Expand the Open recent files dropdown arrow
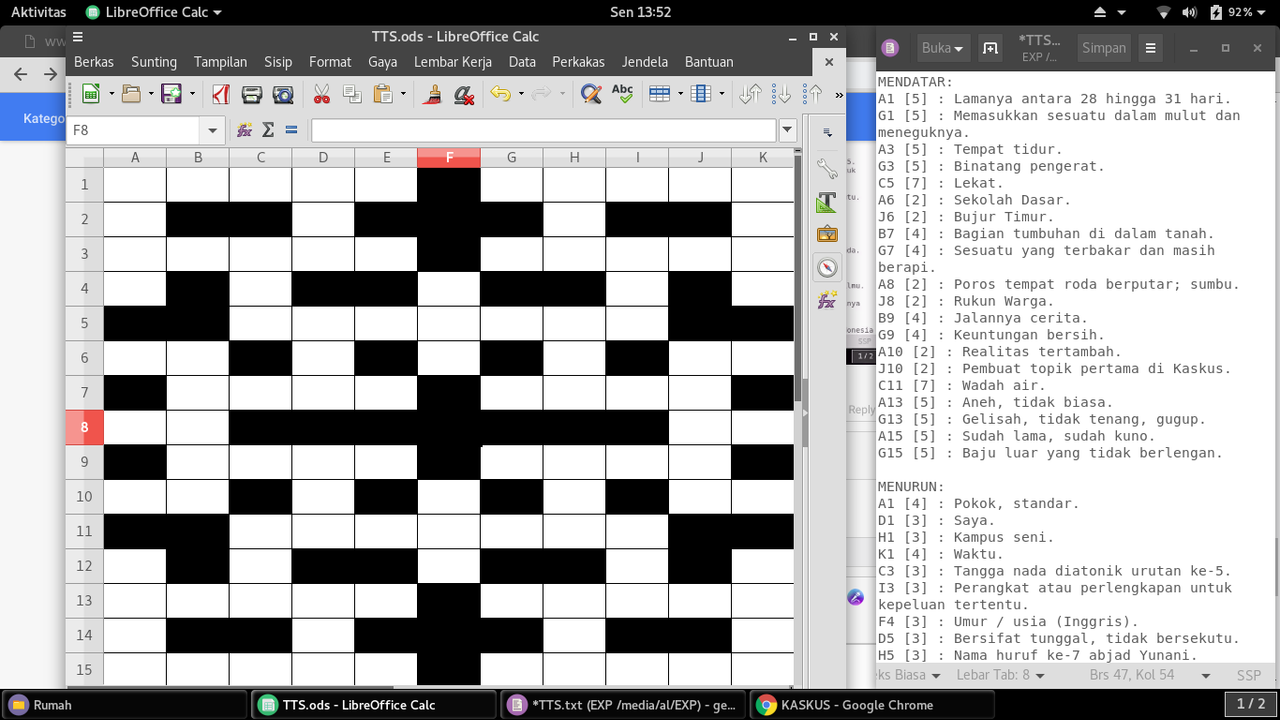The image size is (1280, 720). coord(151,94)
